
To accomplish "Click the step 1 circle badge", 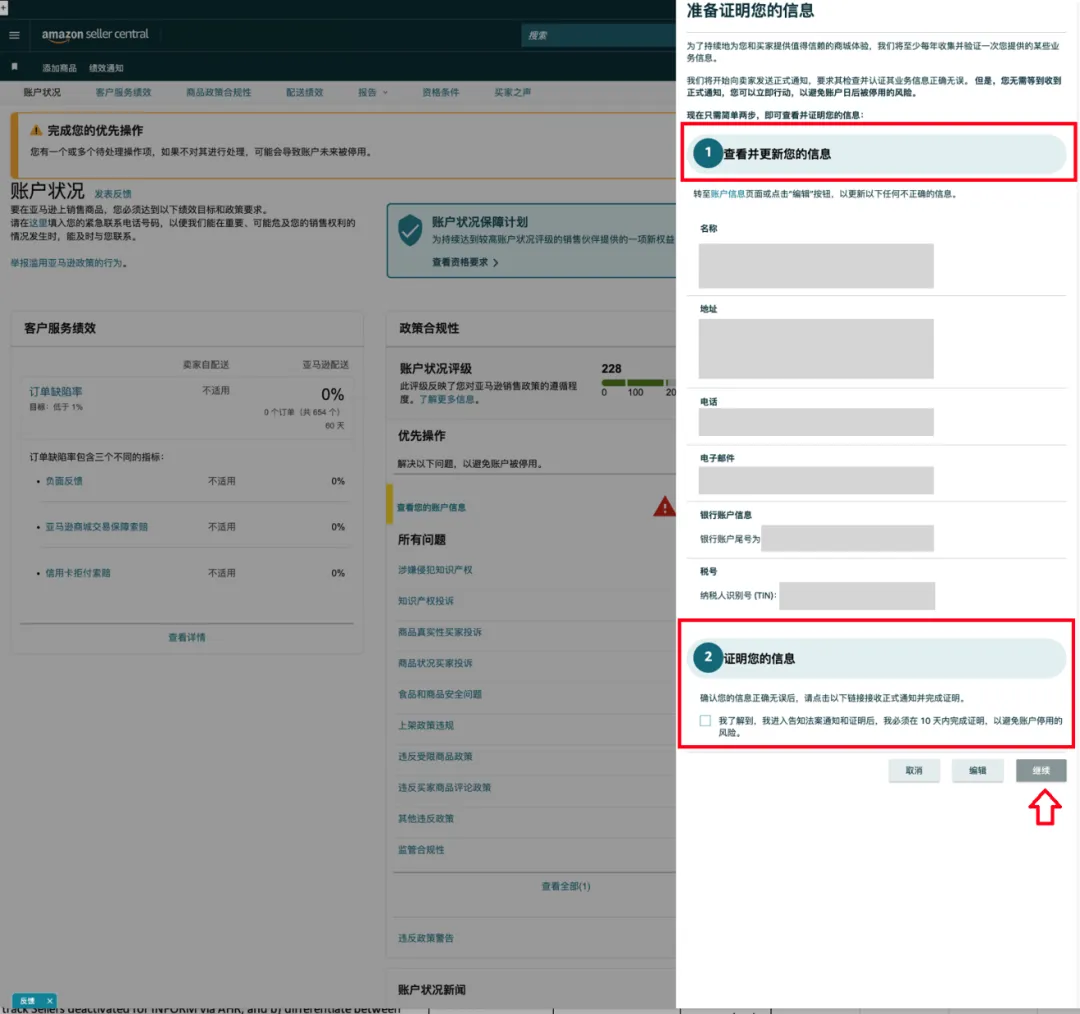I will (708, 153).
